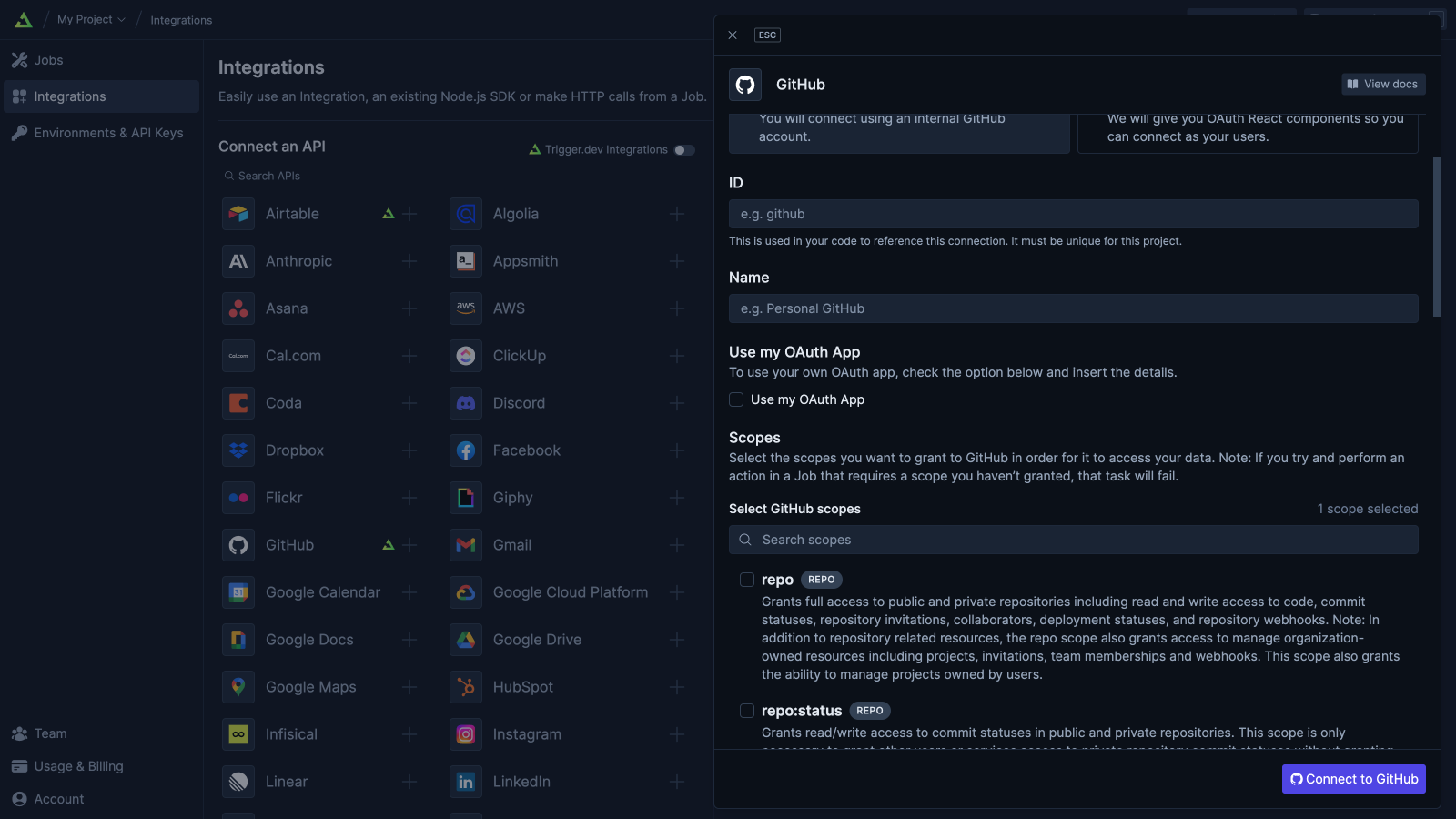Close the GitHub panel with the X
This screenshot has height=819, width=1456.
point(733,35)
